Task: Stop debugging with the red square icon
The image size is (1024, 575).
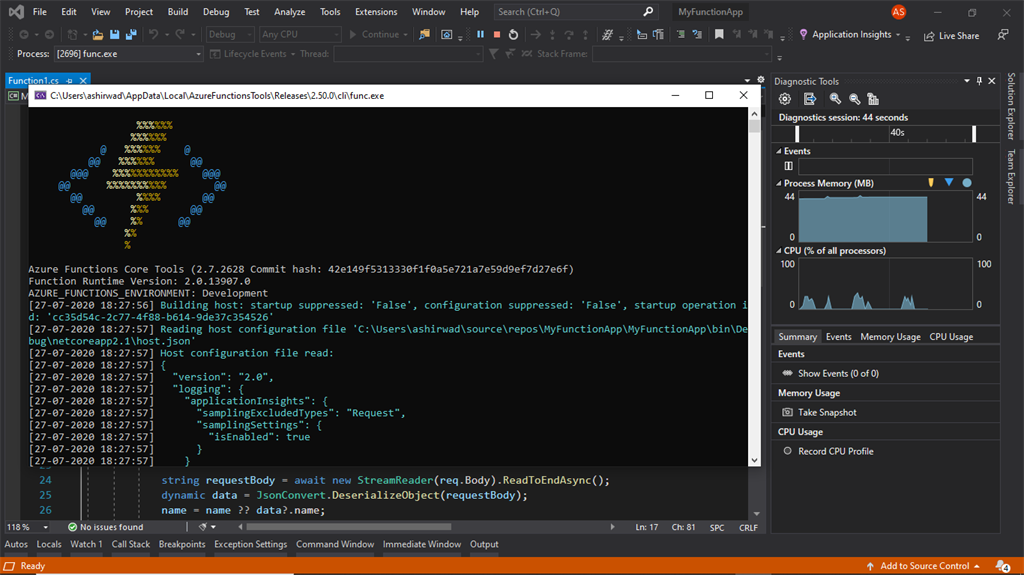Action: click(497, 35)
